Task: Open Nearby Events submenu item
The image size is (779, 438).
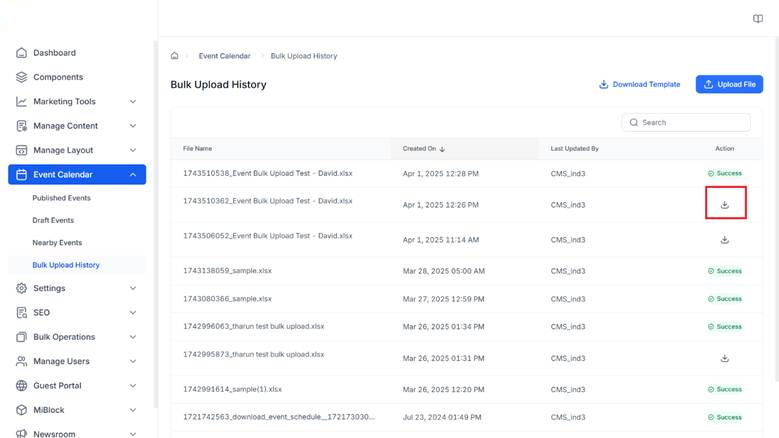Action: 57,242
